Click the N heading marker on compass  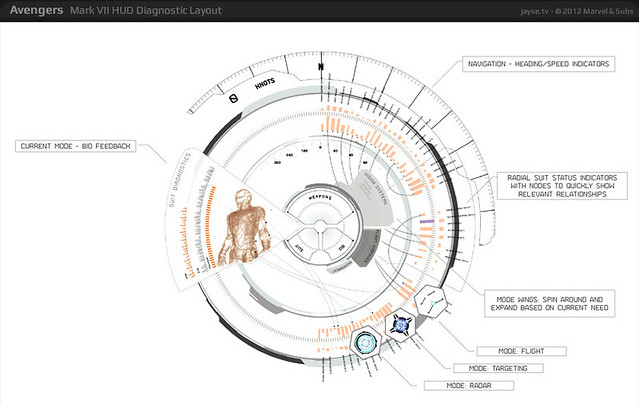pyautogui.click(x=319, y=68)
